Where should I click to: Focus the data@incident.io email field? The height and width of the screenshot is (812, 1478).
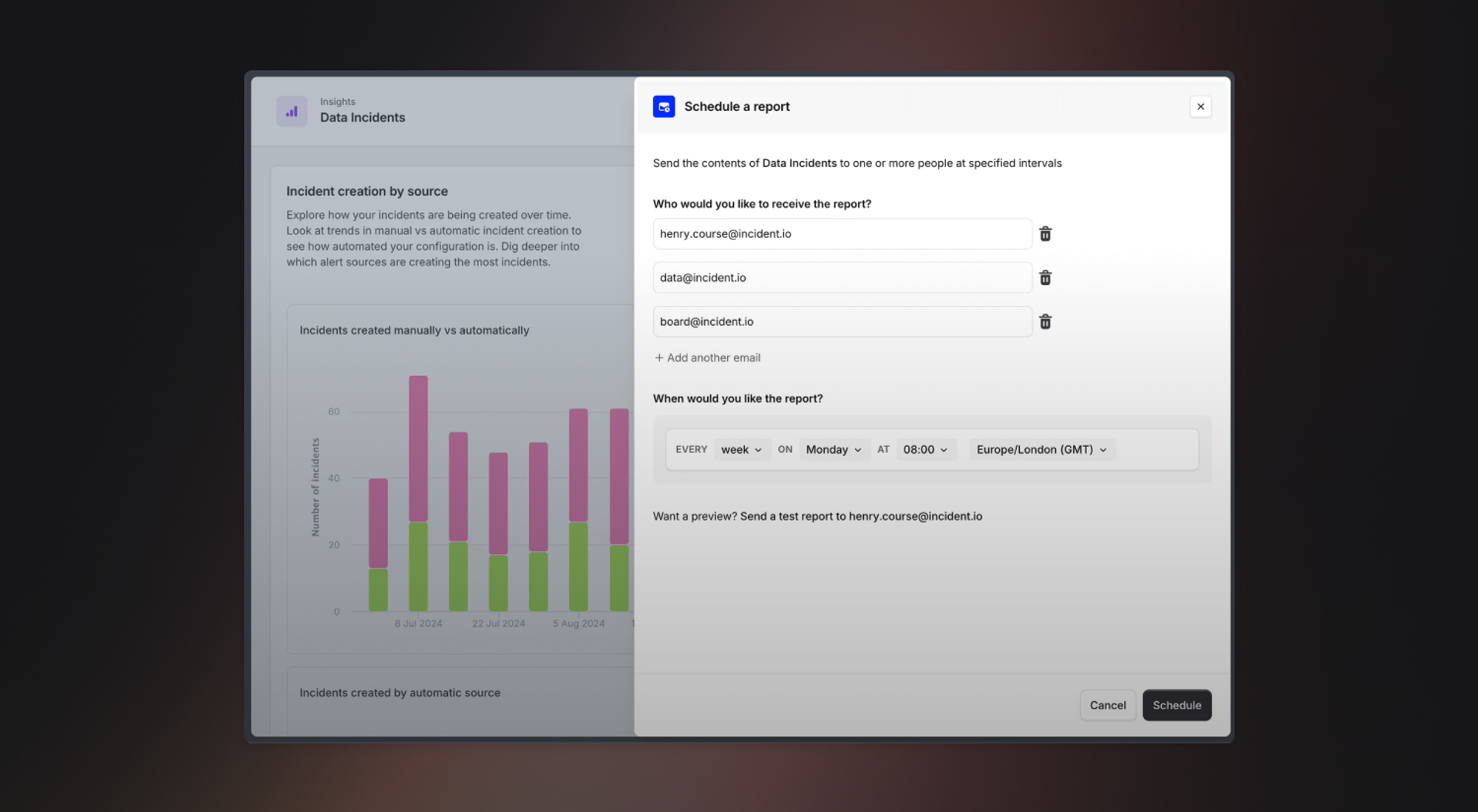pyautogui.click(x=842, y=278)
